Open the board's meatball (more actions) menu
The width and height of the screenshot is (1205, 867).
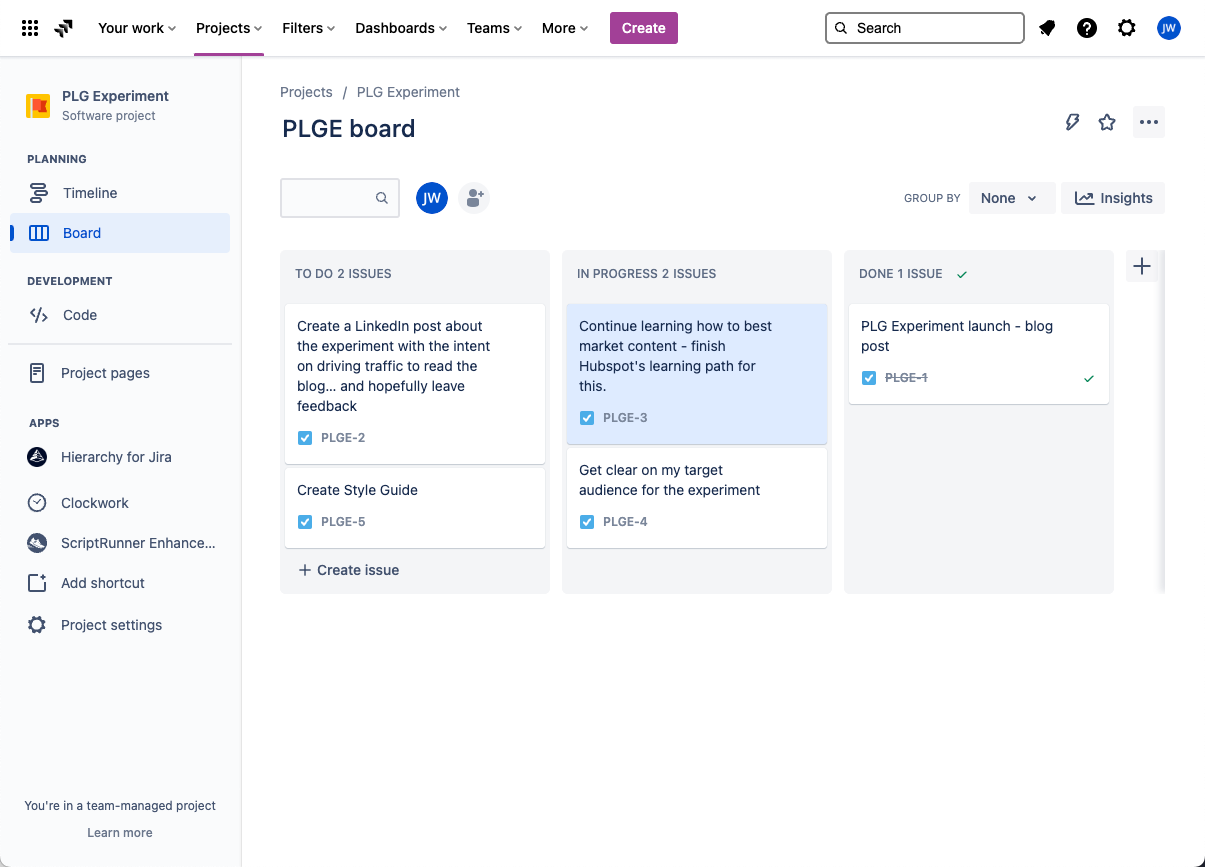tap(1148, 122)
